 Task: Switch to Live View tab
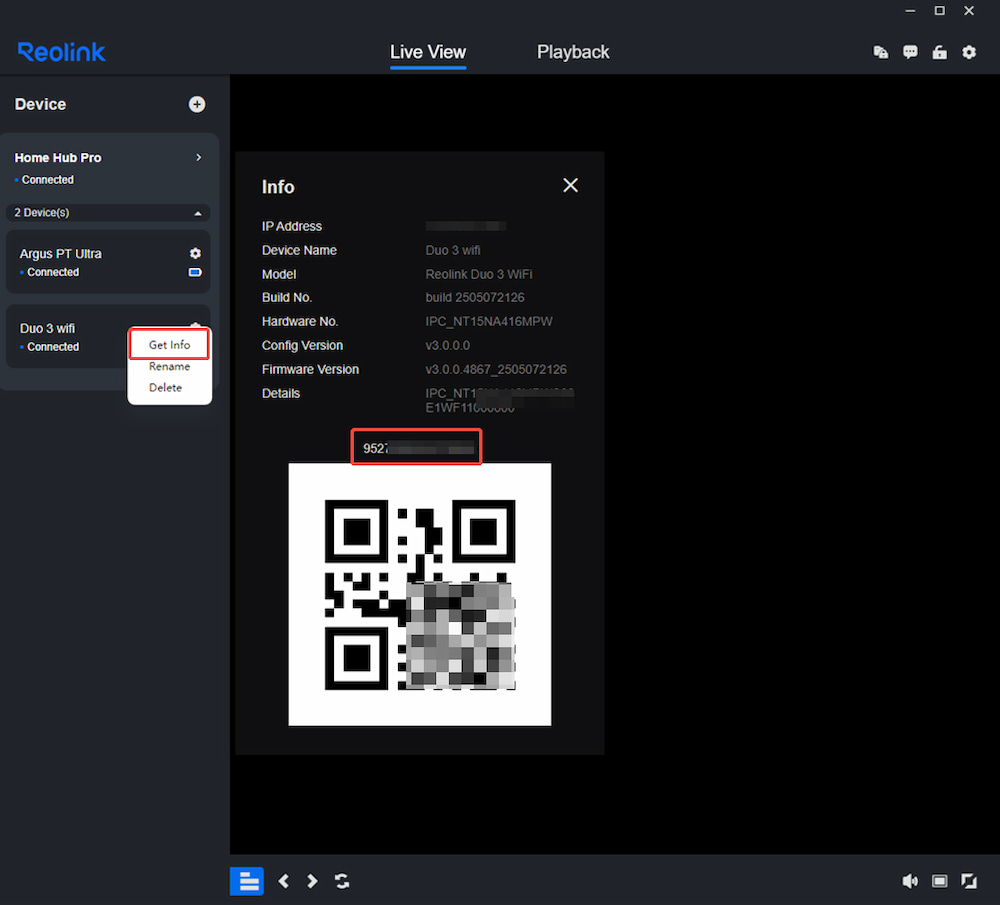(428, 52)
